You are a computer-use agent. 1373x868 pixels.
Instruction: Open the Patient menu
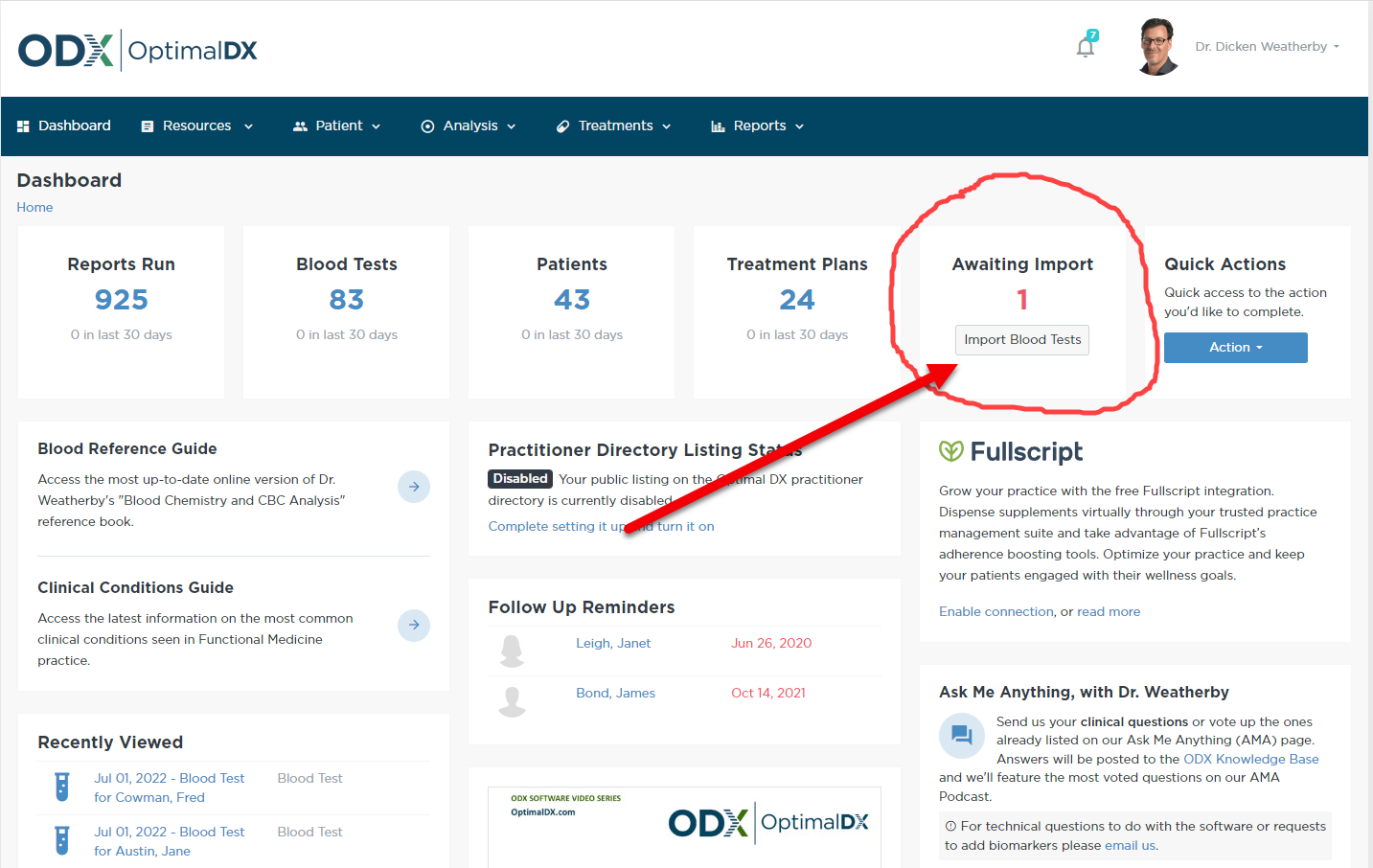tap(336, 126)
